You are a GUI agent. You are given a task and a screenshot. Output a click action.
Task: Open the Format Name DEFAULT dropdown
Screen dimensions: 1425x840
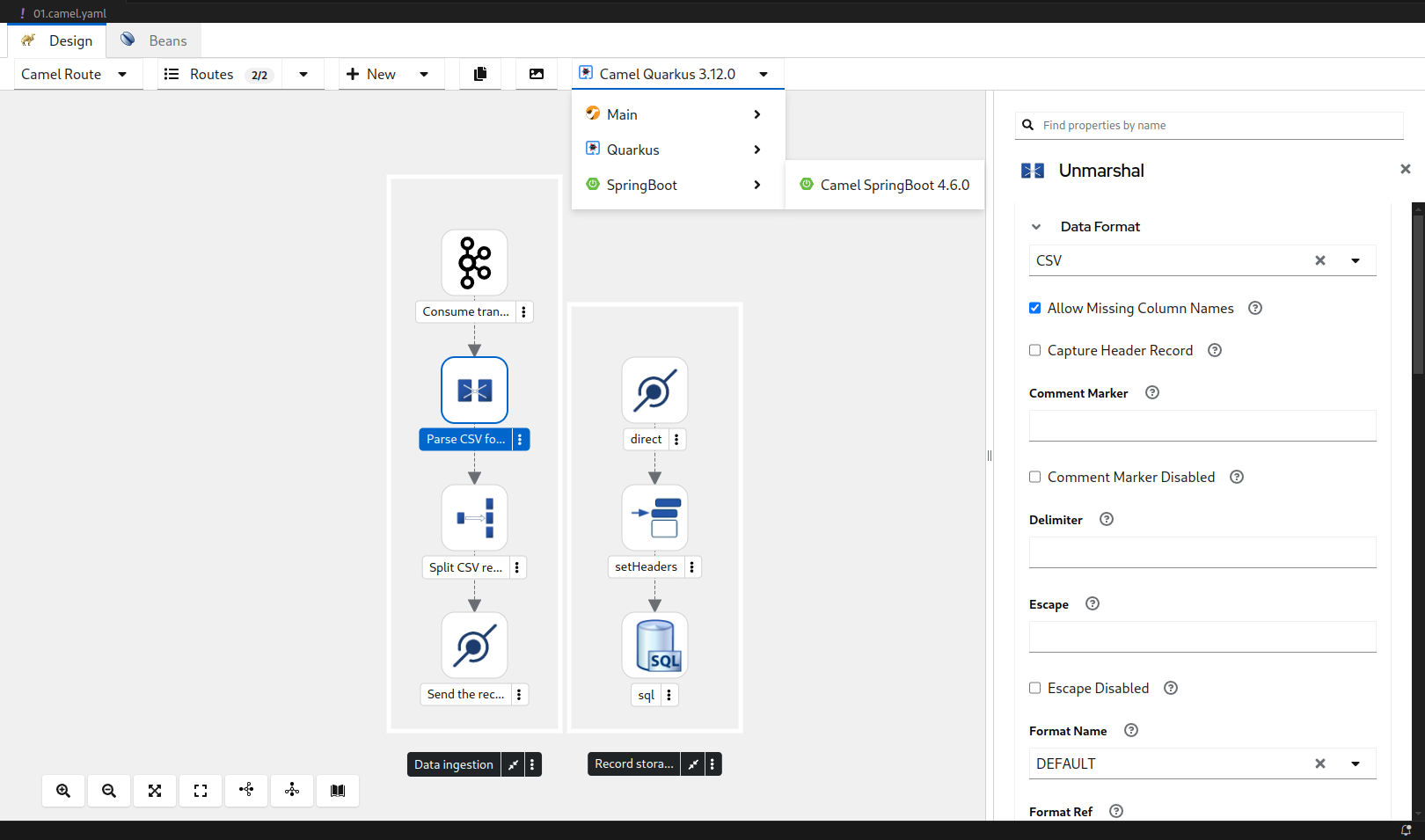tap(1355, 763)
